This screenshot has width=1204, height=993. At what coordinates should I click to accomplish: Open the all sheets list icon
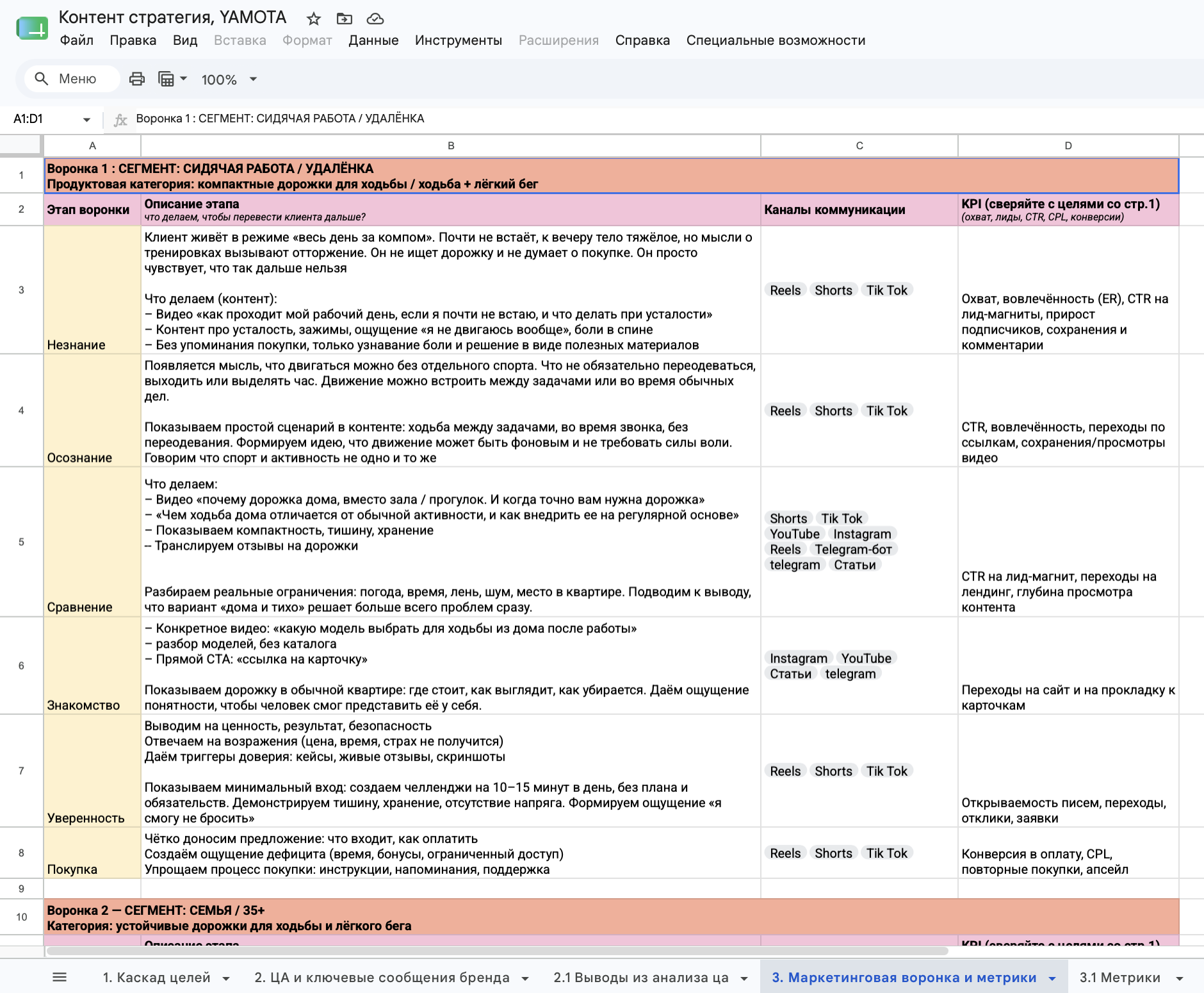pos(60,977)
